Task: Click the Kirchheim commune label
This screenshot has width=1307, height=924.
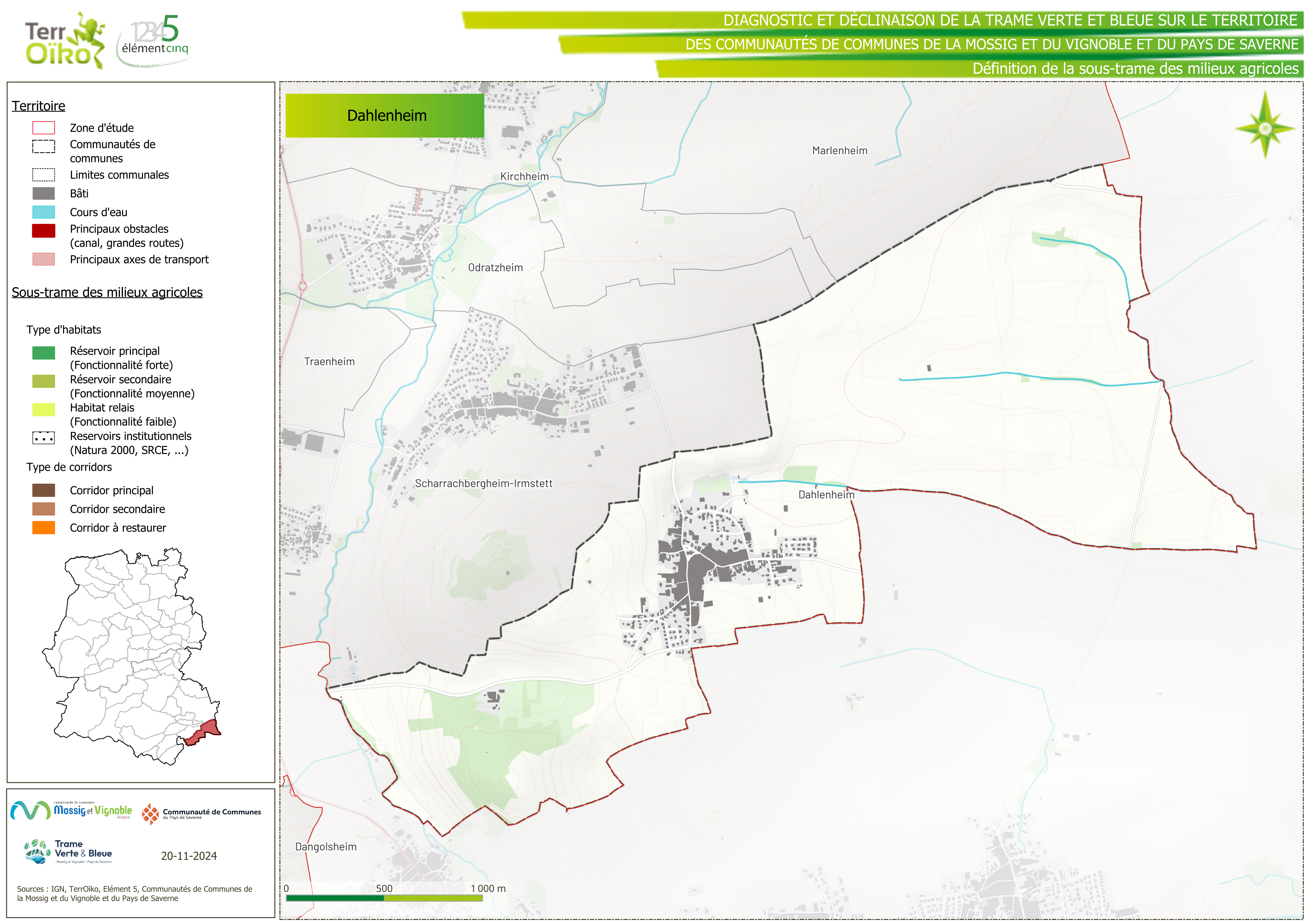Action: point(524,177)
